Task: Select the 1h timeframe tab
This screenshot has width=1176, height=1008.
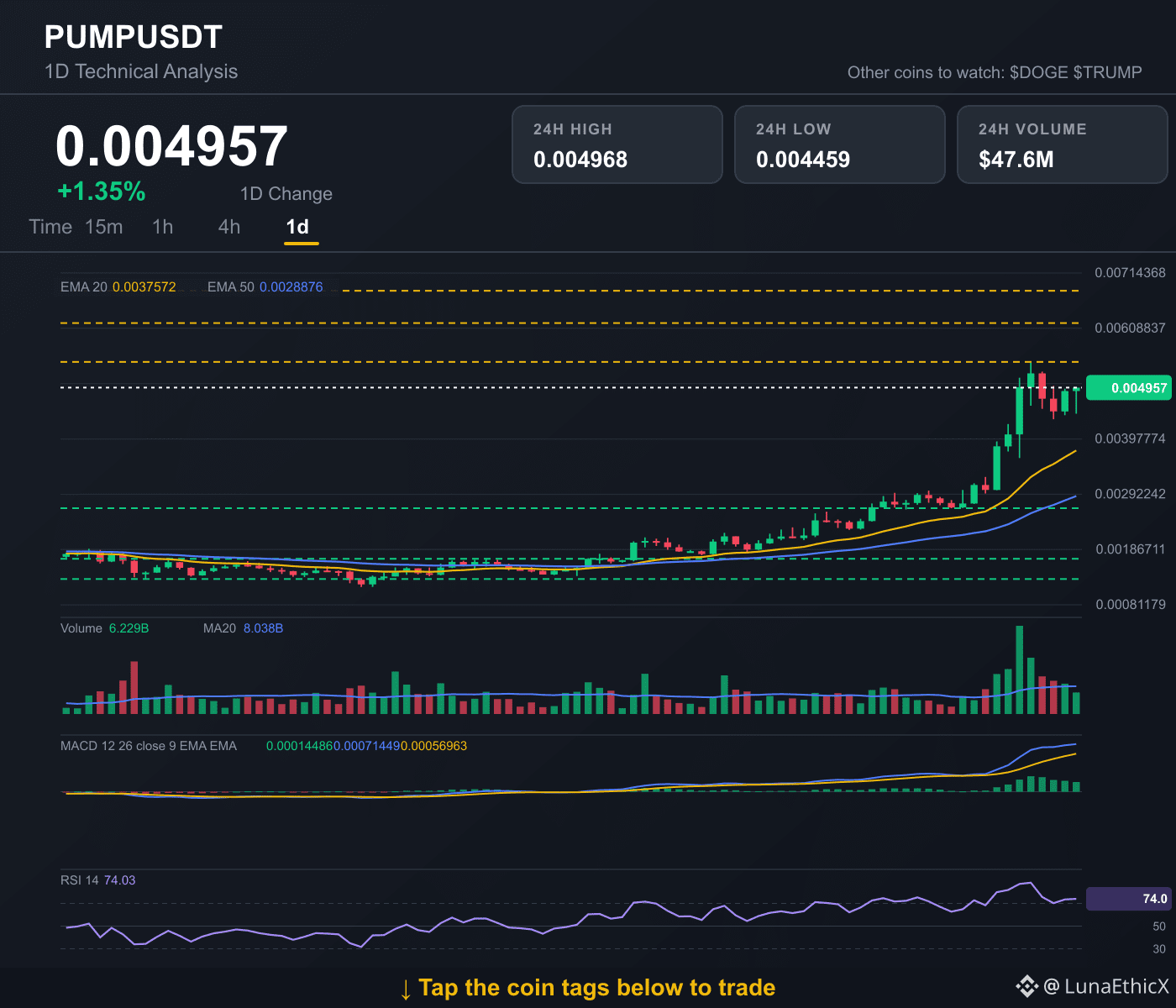Action: [163, 227]
